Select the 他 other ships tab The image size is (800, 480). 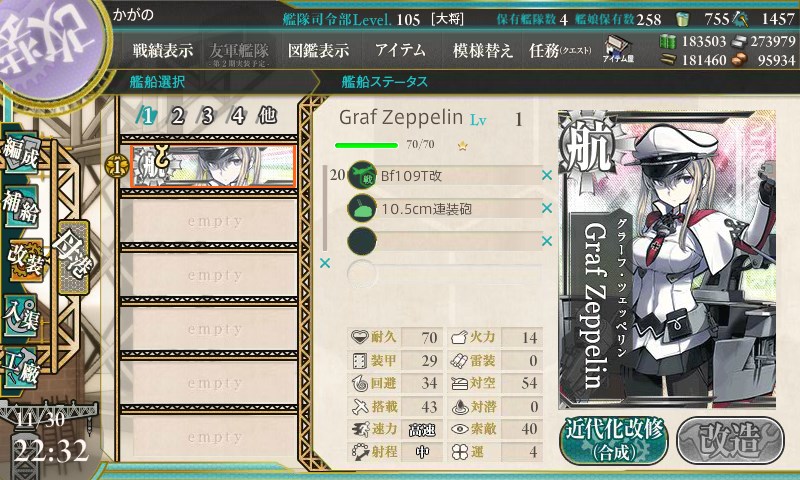(267, 116)
